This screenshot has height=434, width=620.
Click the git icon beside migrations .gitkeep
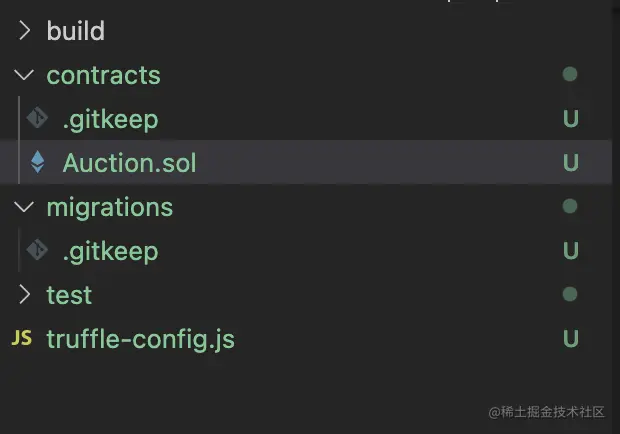click(38, 250)
